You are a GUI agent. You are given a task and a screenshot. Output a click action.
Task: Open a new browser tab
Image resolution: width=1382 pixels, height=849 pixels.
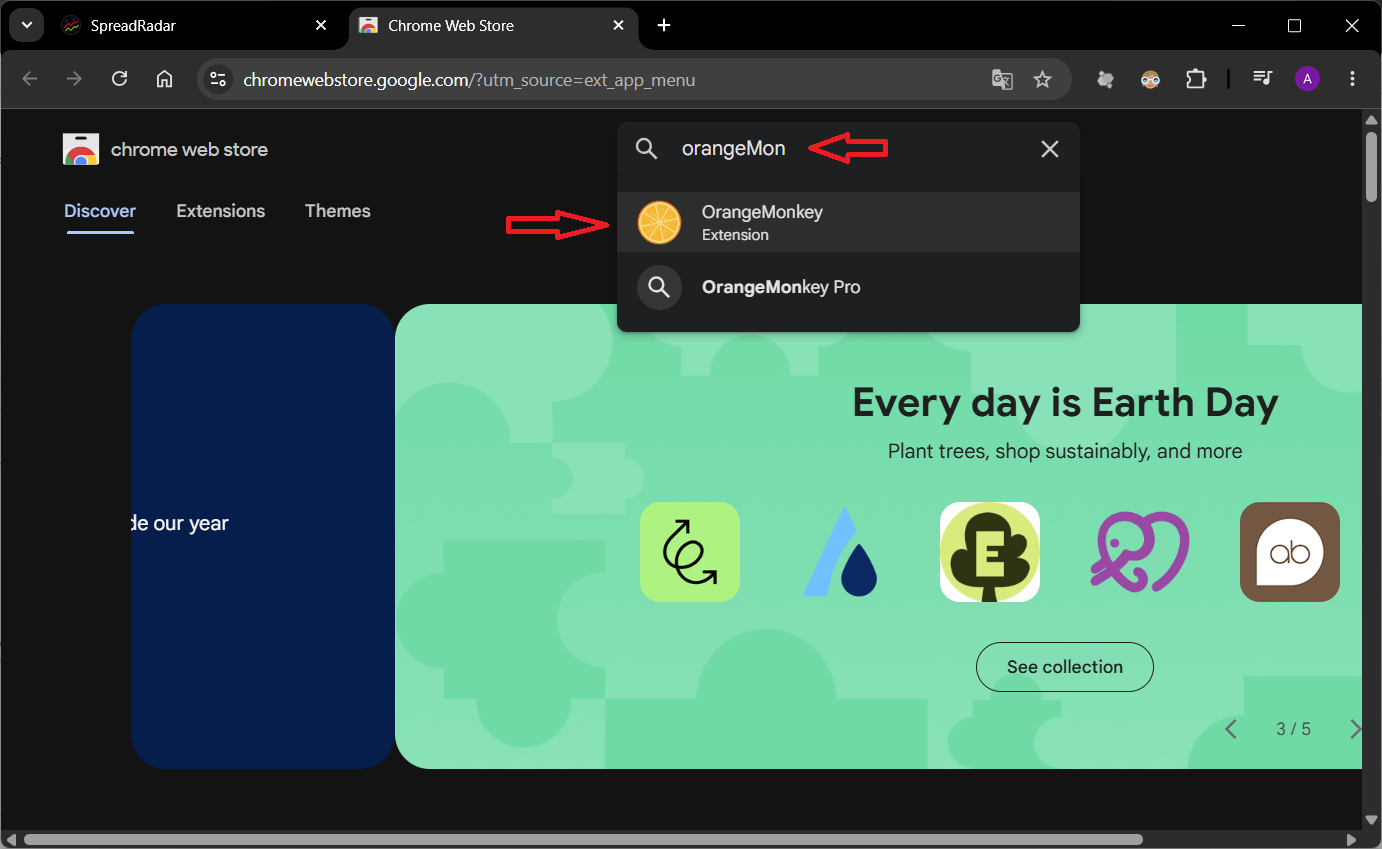click(x=664, y=26)
